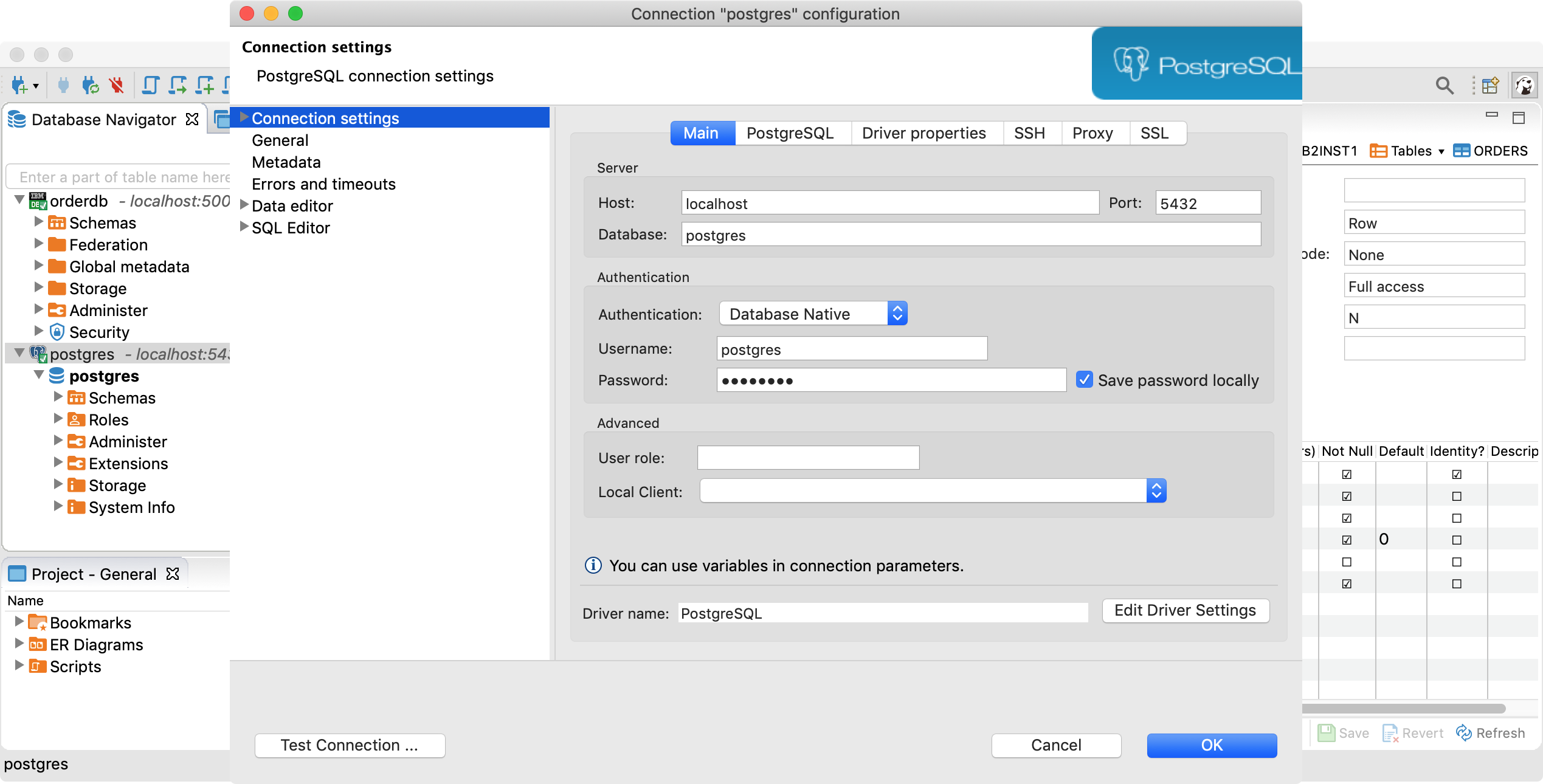Image resolution: width=1543 pixels, height=784 pixels.
Task: Toggle first row Not Null checkbox
Action: coord(1347,474)
